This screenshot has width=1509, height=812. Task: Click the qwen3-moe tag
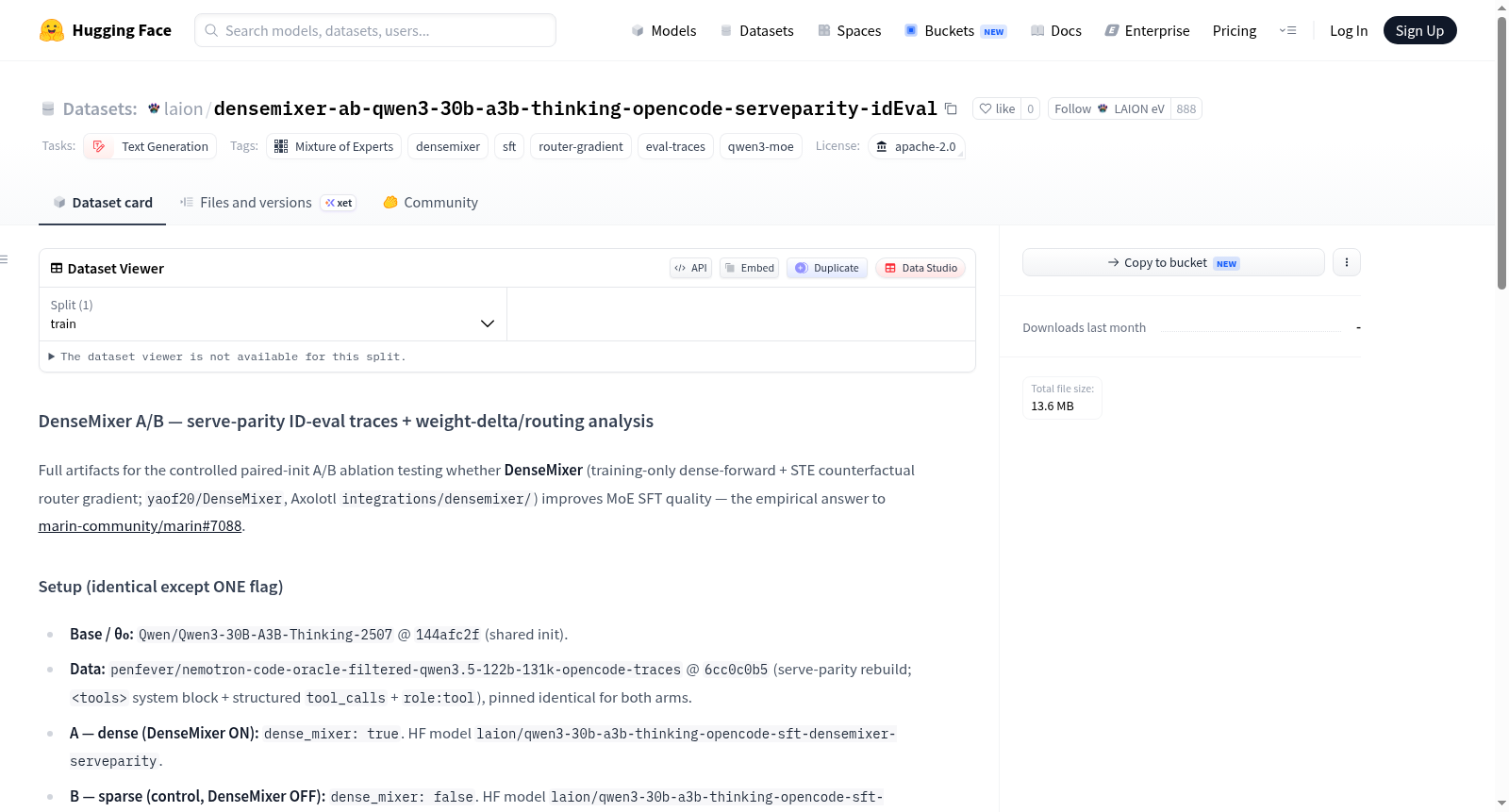point(761,146)
